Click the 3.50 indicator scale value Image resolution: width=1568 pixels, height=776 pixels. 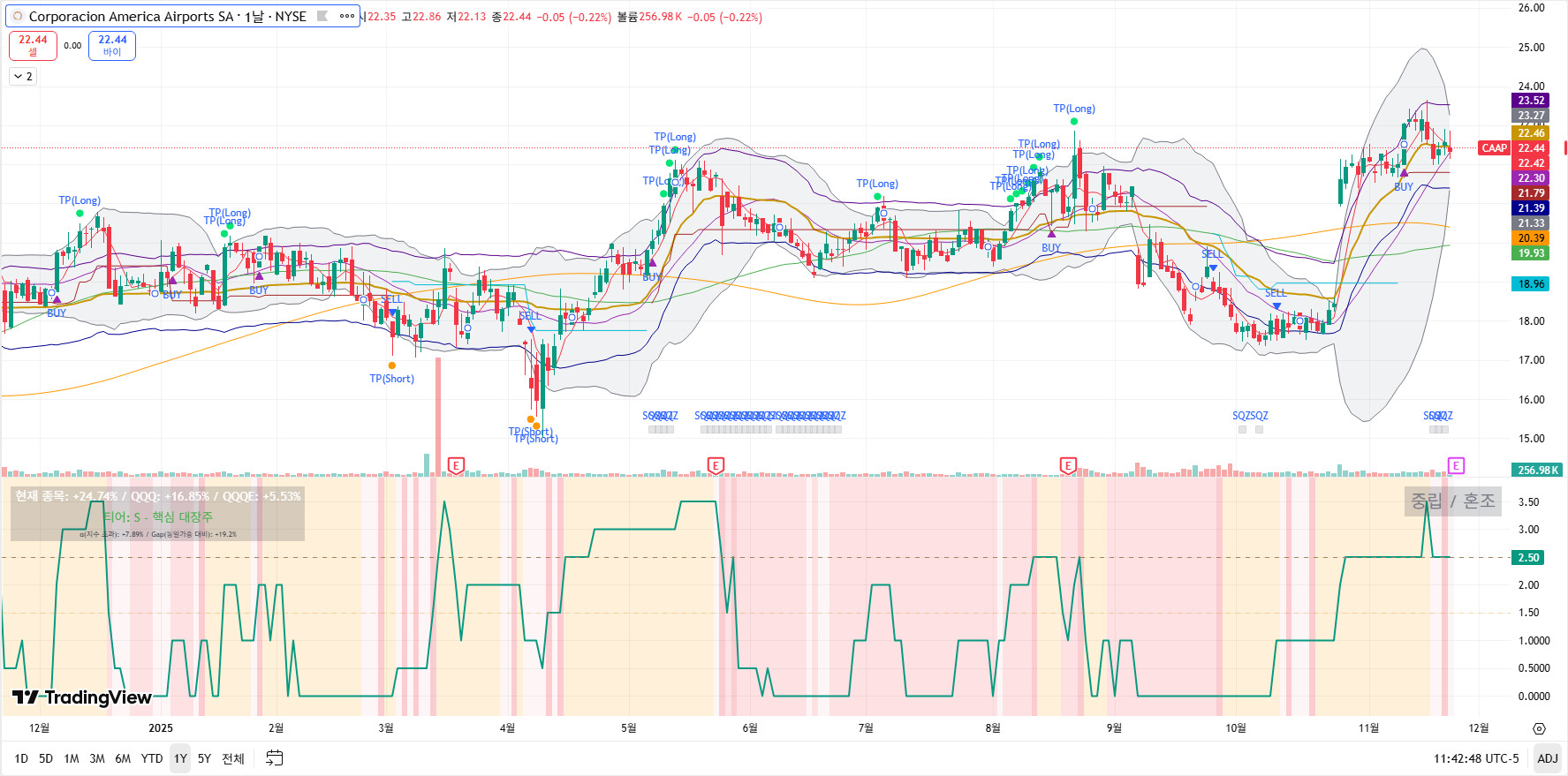tap(1528, 502)
